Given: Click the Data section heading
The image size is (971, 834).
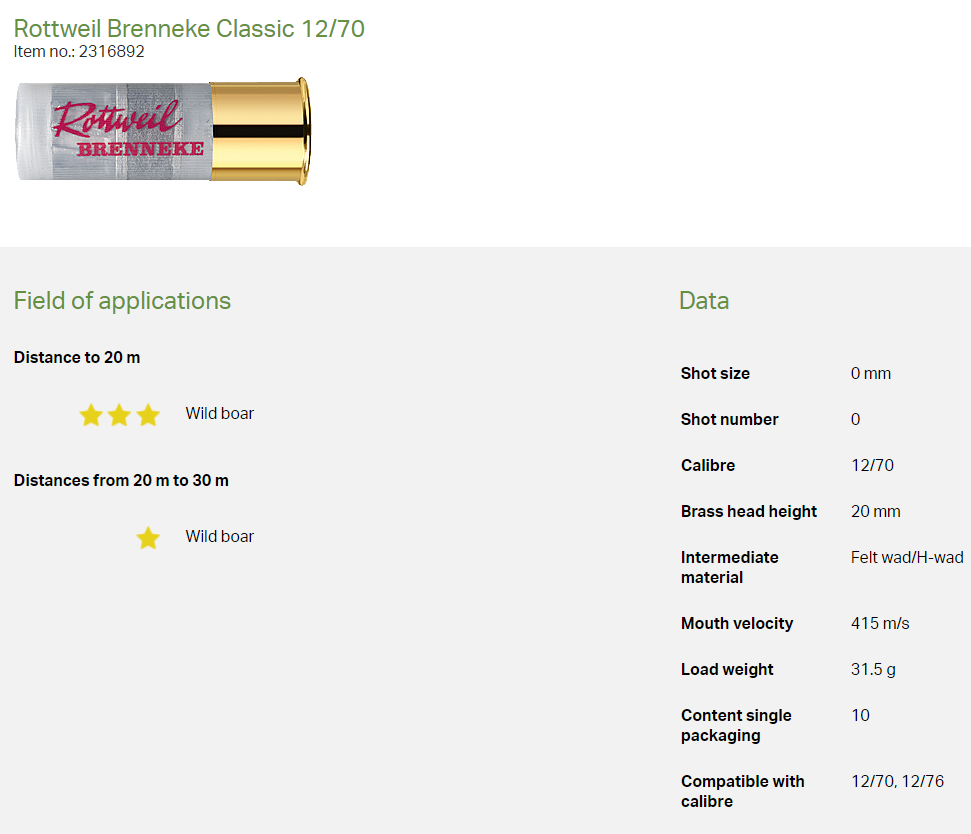Looking at the screenshot, I should point(704,301).
